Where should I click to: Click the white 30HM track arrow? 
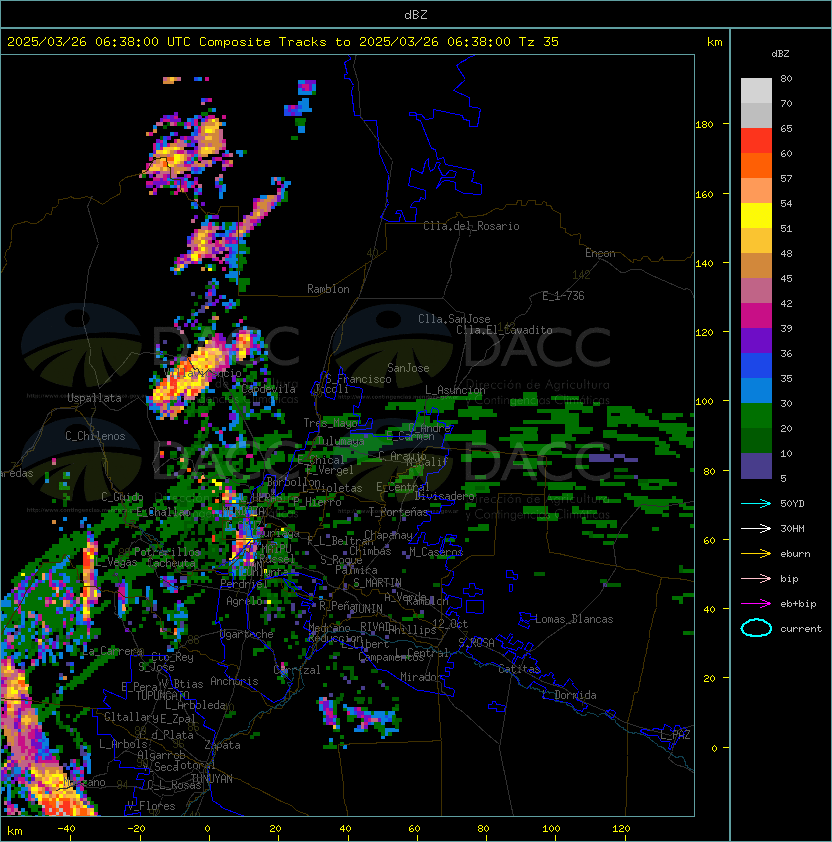point(756,528)
